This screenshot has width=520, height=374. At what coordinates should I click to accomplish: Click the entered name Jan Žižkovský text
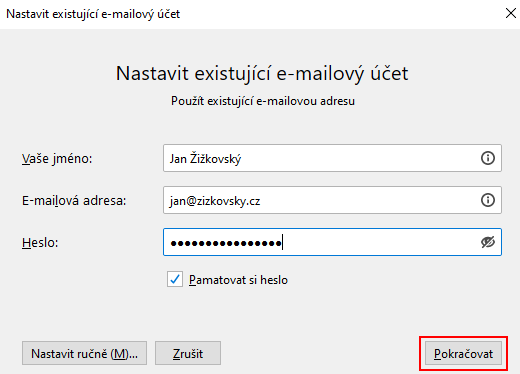[x=205, y=159]
